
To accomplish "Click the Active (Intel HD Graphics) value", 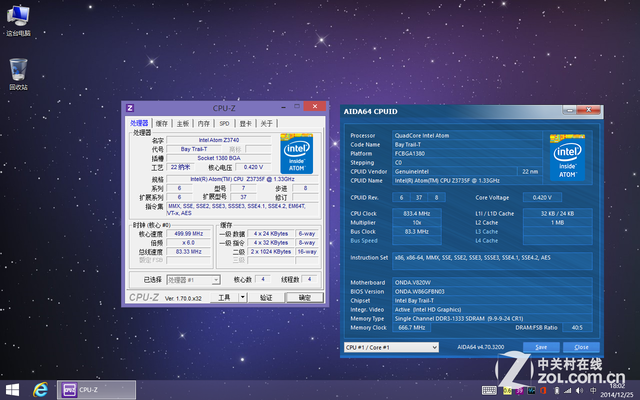I will coord(492,309).
